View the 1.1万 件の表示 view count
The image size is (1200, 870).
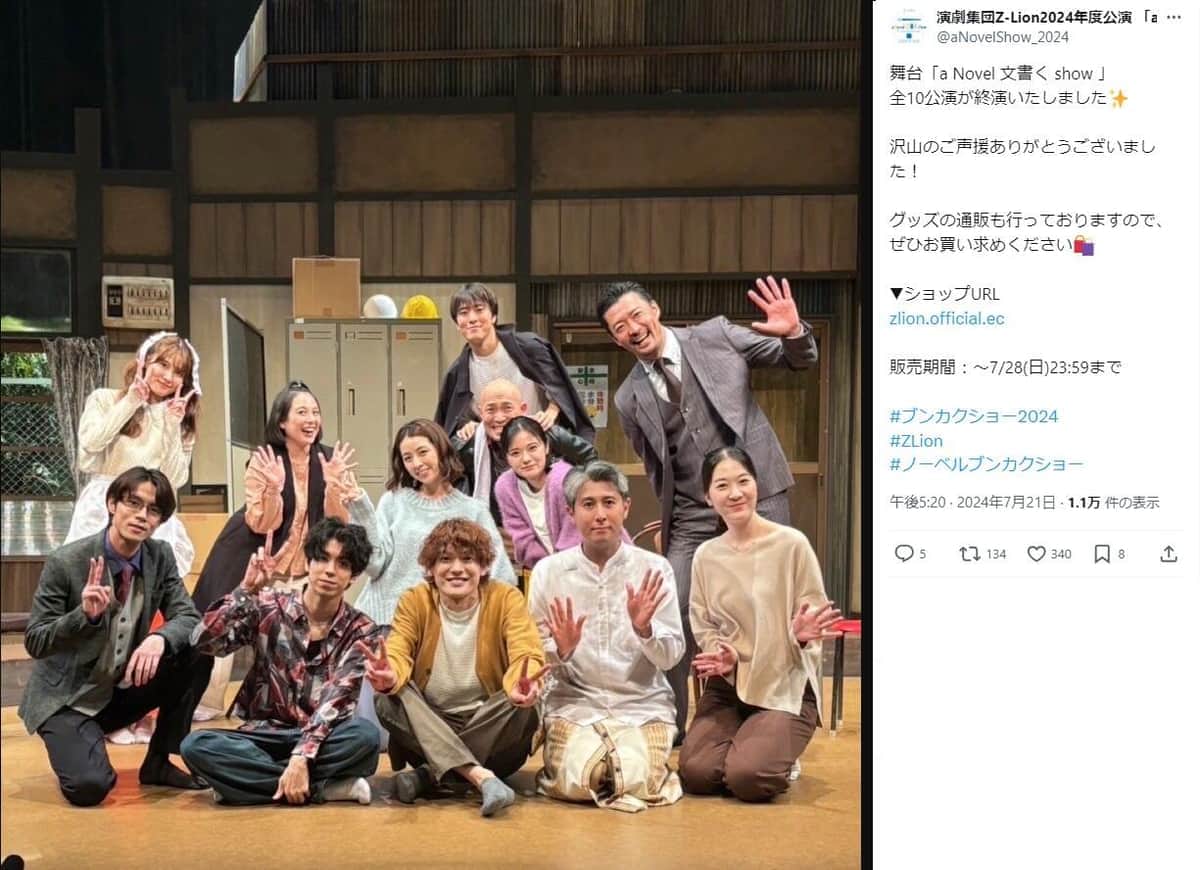[1114, 502]
